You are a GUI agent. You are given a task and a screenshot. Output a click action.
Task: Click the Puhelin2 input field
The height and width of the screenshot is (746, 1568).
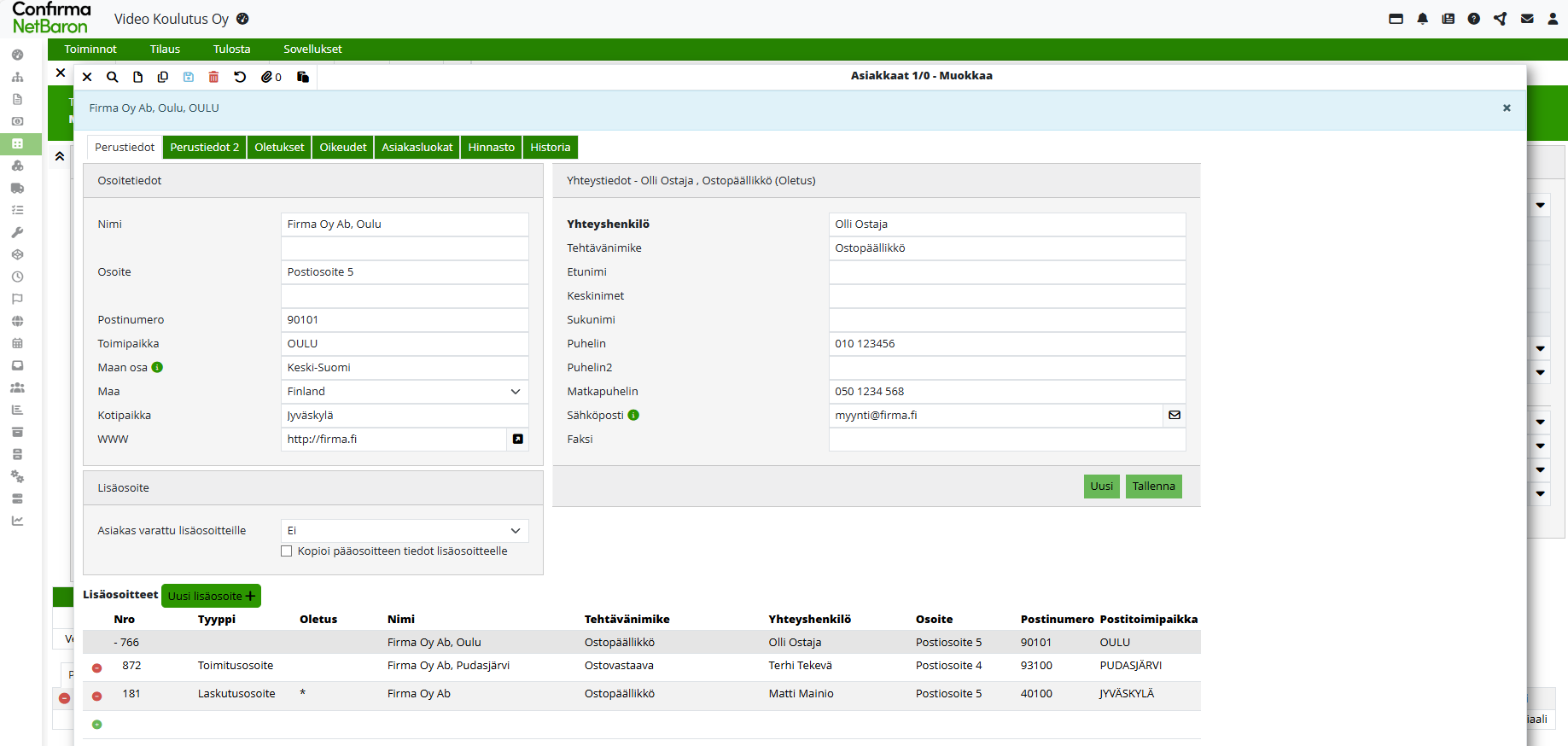[1006, 367]
